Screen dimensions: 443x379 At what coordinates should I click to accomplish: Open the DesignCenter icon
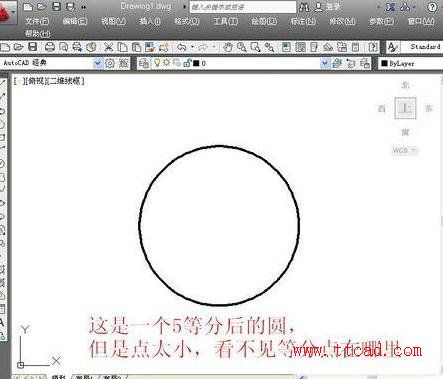point(300,47)
